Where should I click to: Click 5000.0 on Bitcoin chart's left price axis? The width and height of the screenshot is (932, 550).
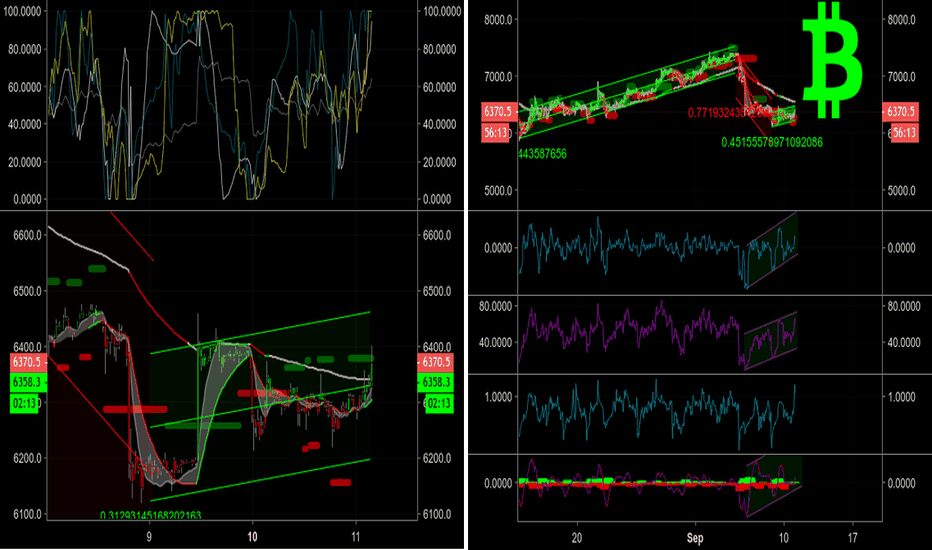(x=498, y=190)
